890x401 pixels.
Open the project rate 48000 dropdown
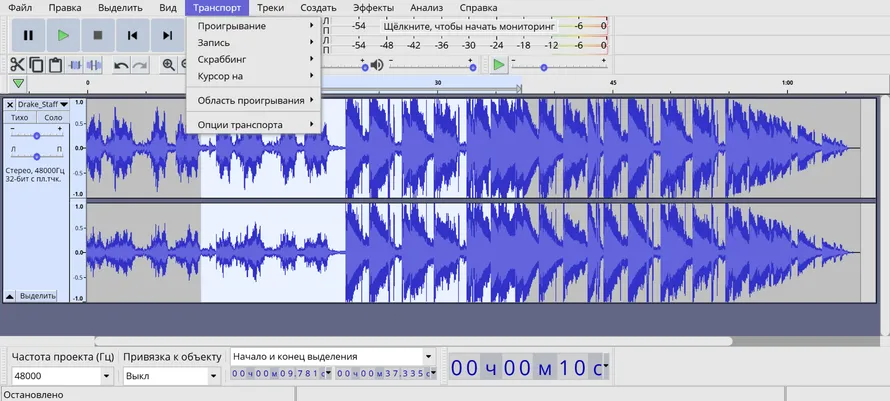tap(106, 376)
